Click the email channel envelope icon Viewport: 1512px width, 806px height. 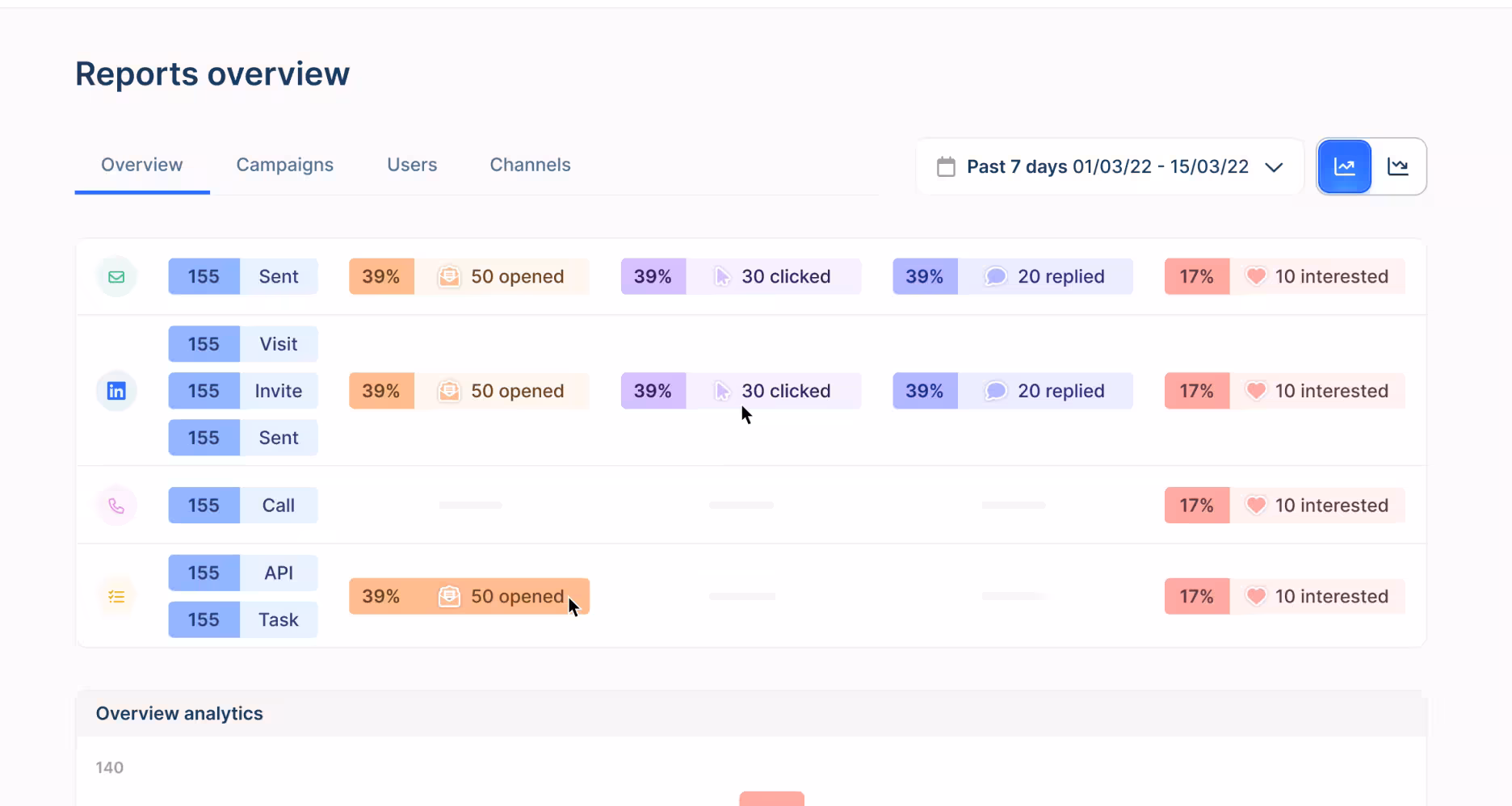click(116, 277)
